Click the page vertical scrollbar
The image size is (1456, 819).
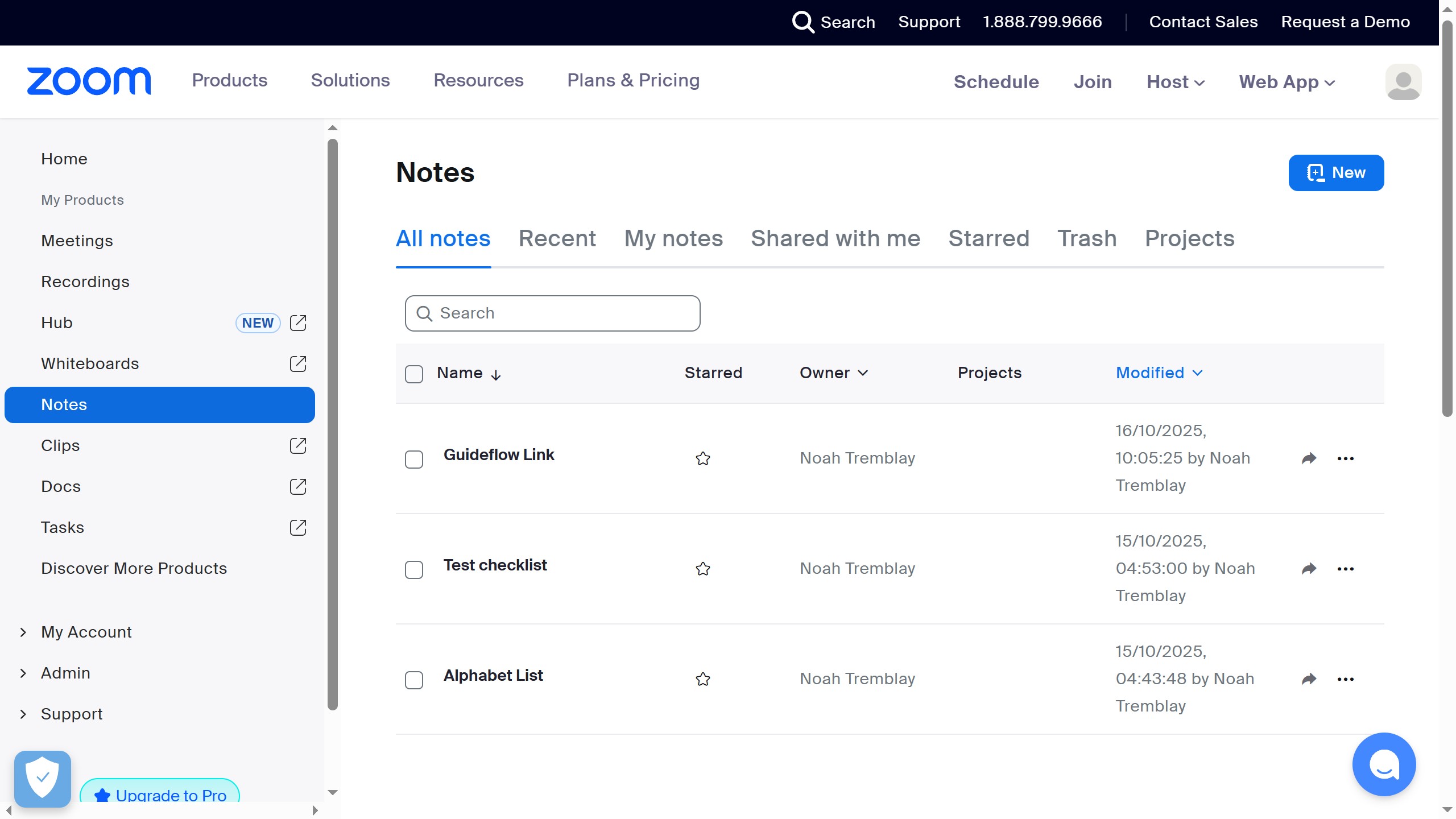coord(1447,219)
